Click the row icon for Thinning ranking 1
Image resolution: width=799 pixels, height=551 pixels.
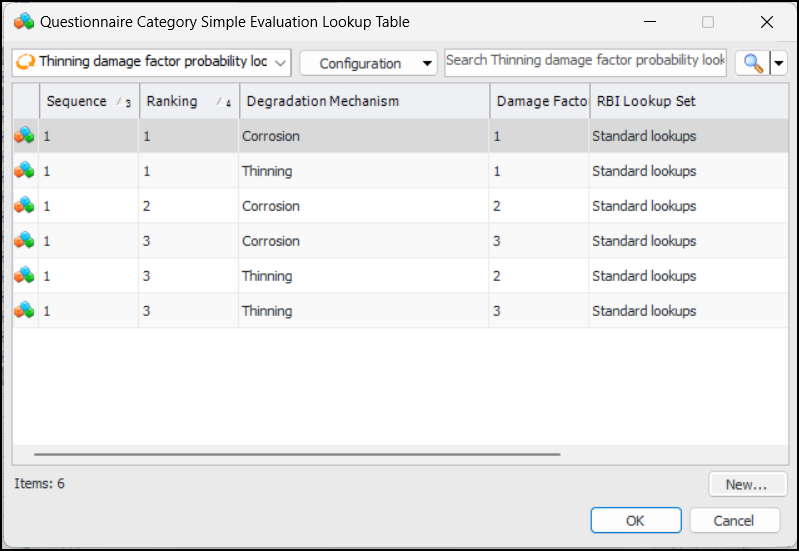click(24, 171)
